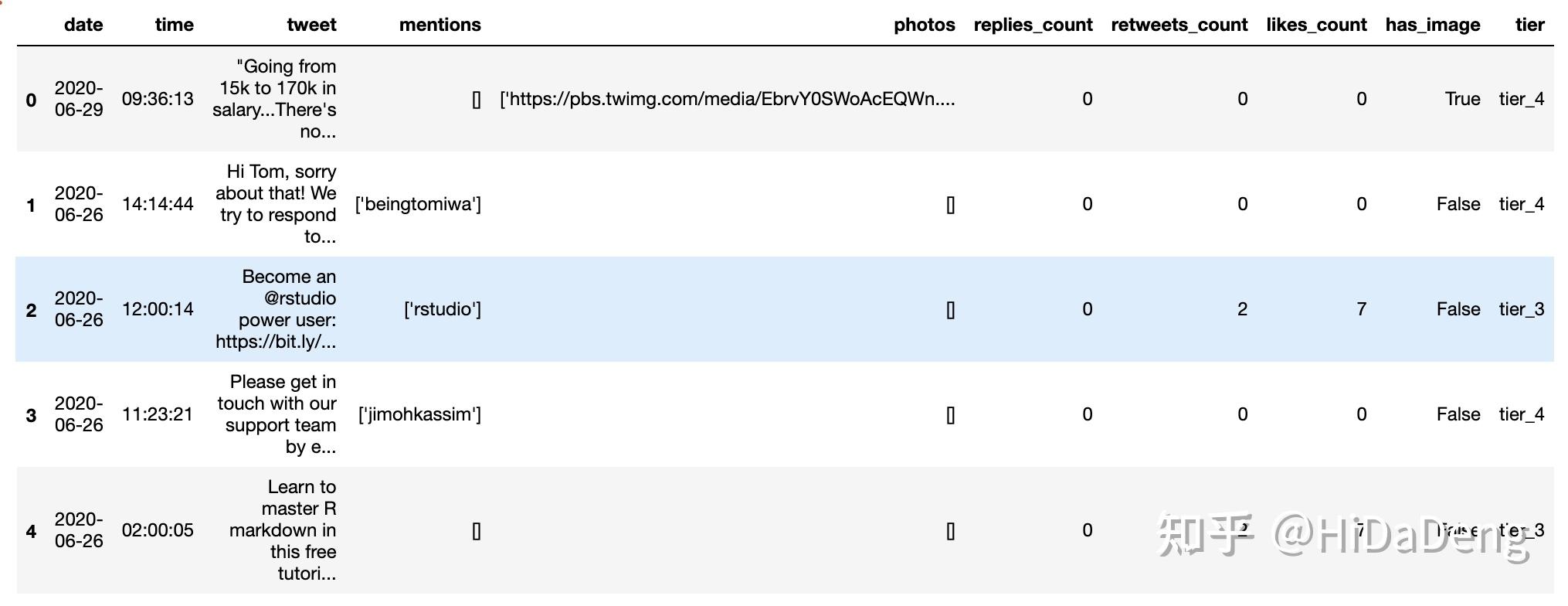Viewport: 1568px width, 606px height.
Task: Click the ['beingtomiwa'] mentions cell
Action: (x=418, y=204)
